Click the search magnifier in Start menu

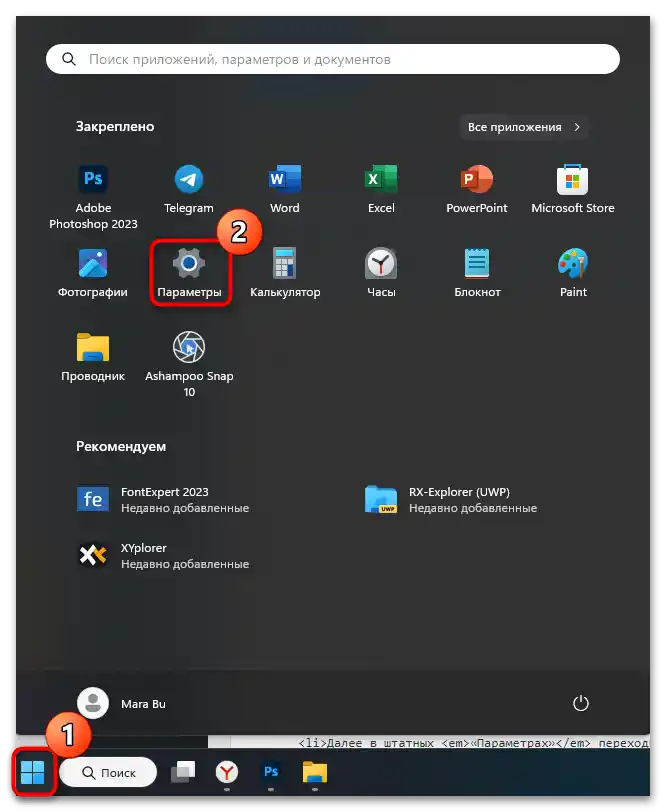click(x=69, y=59)
